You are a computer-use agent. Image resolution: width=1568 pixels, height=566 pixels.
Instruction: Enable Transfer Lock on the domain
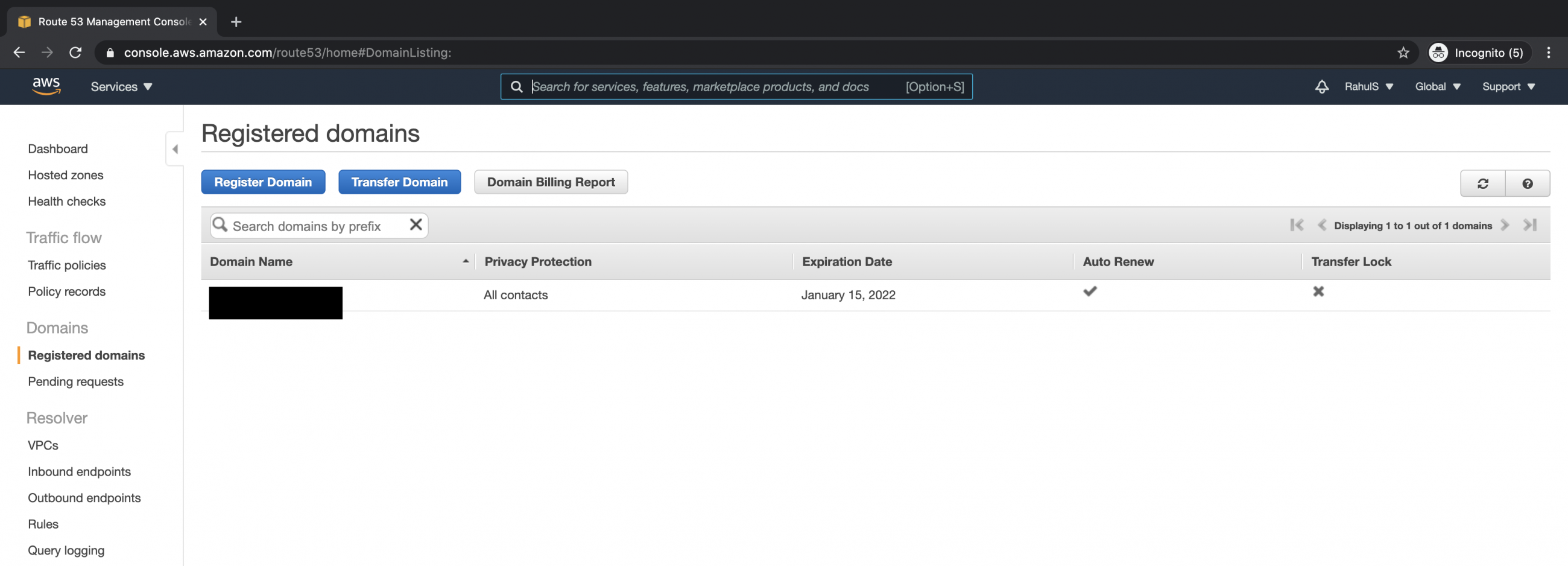(x=1318, y=292)
